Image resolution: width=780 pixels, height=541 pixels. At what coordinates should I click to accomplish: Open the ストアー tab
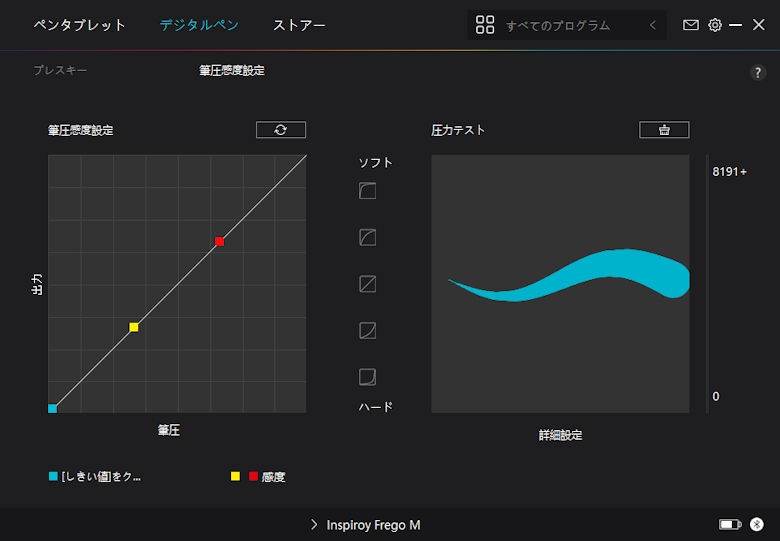[299, 25]
